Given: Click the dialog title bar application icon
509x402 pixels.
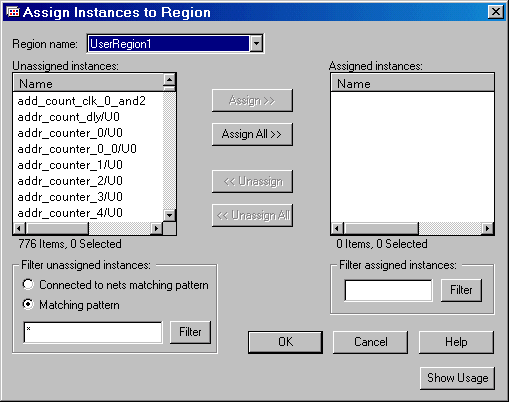Looking at the screenshot, I should coord(13,12).
